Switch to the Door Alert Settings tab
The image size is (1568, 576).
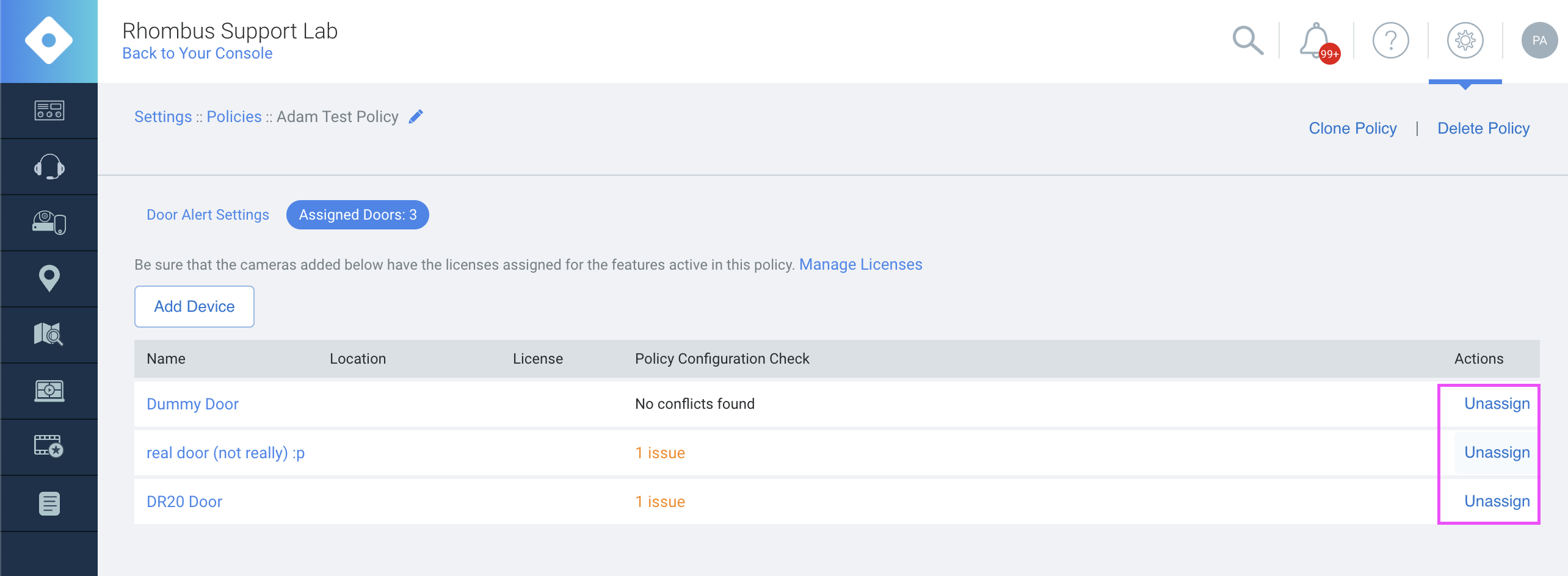point(208,215)
